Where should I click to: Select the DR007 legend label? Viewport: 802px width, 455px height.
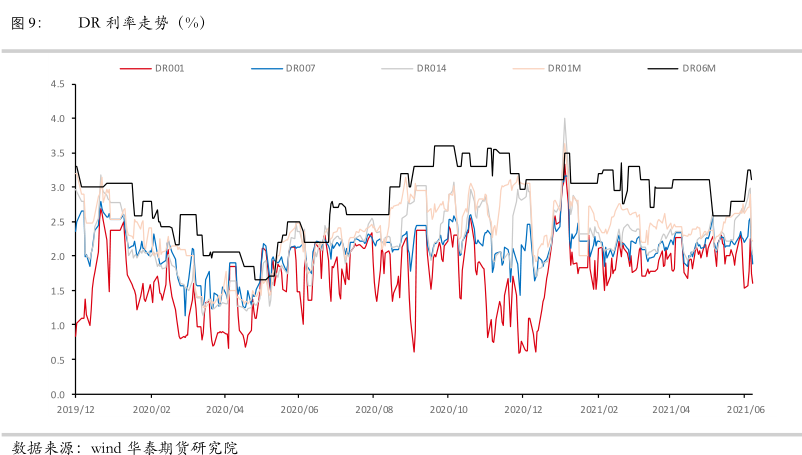coord(301,68)
